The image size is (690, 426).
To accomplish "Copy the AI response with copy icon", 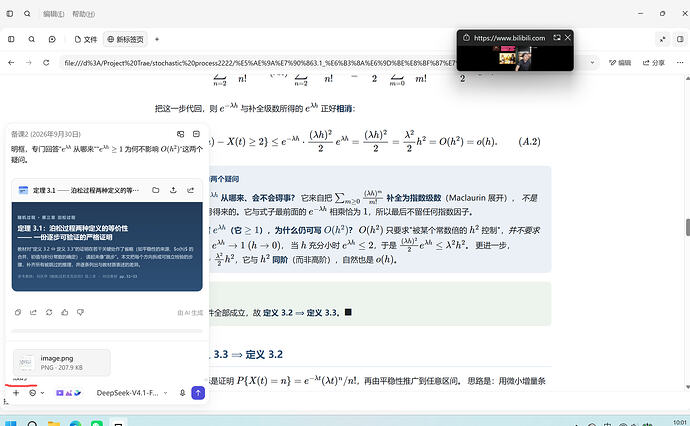I will pyautogui.click(x=18, y=312).
